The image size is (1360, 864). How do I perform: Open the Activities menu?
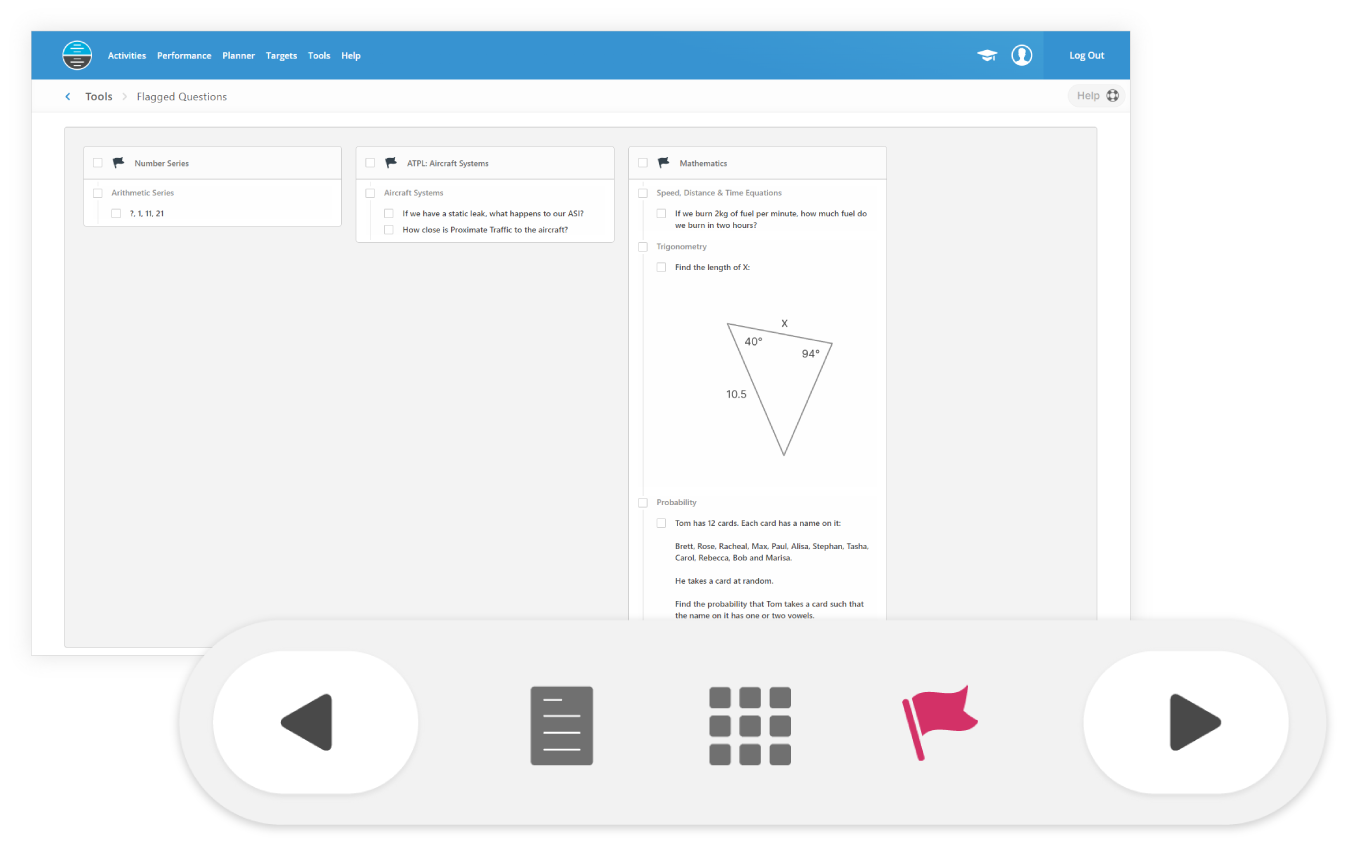(x=127, y=56)
